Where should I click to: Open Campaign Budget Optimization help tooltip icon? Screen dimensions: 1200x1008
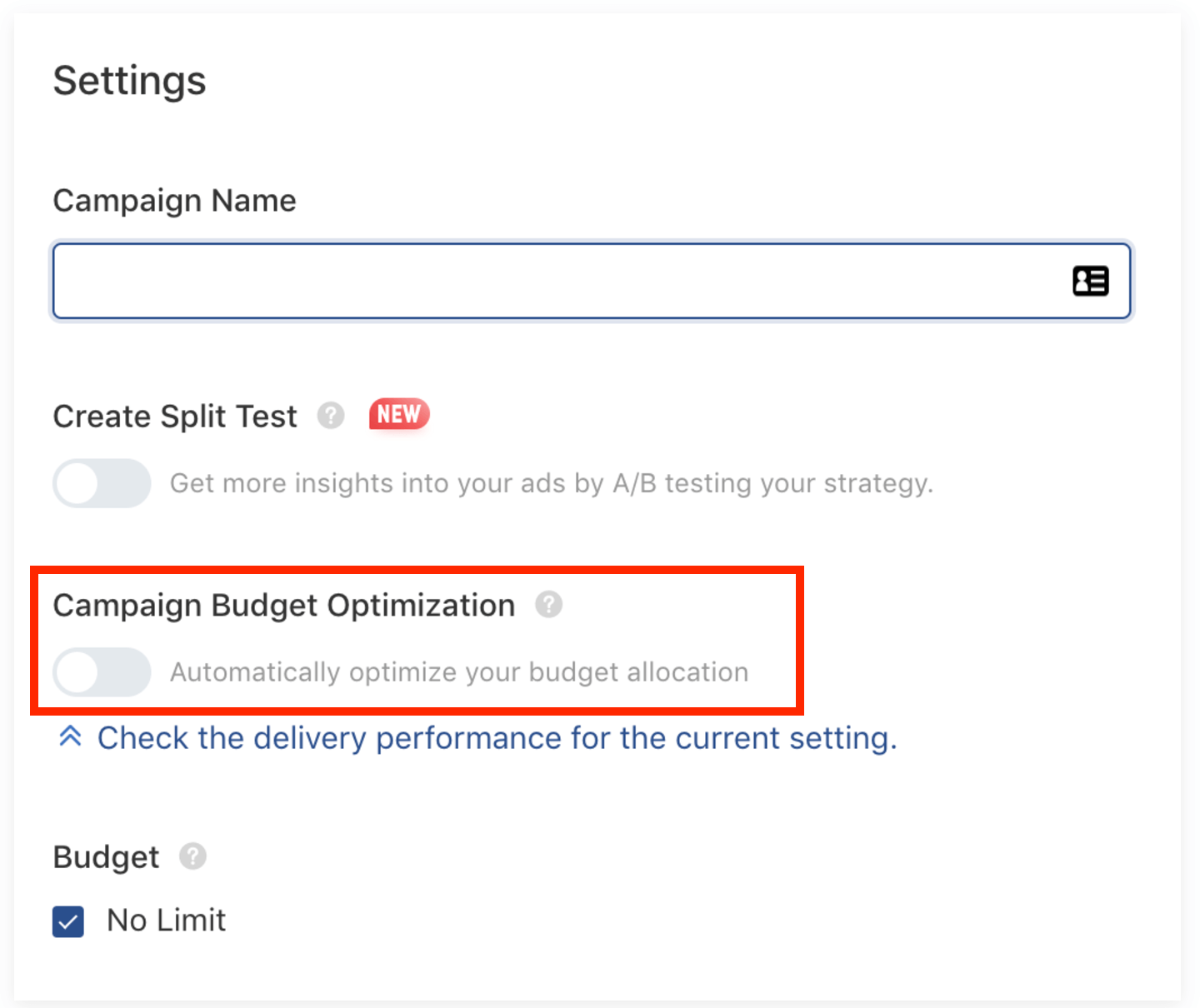pyautogui.click(x=548, y=604)
